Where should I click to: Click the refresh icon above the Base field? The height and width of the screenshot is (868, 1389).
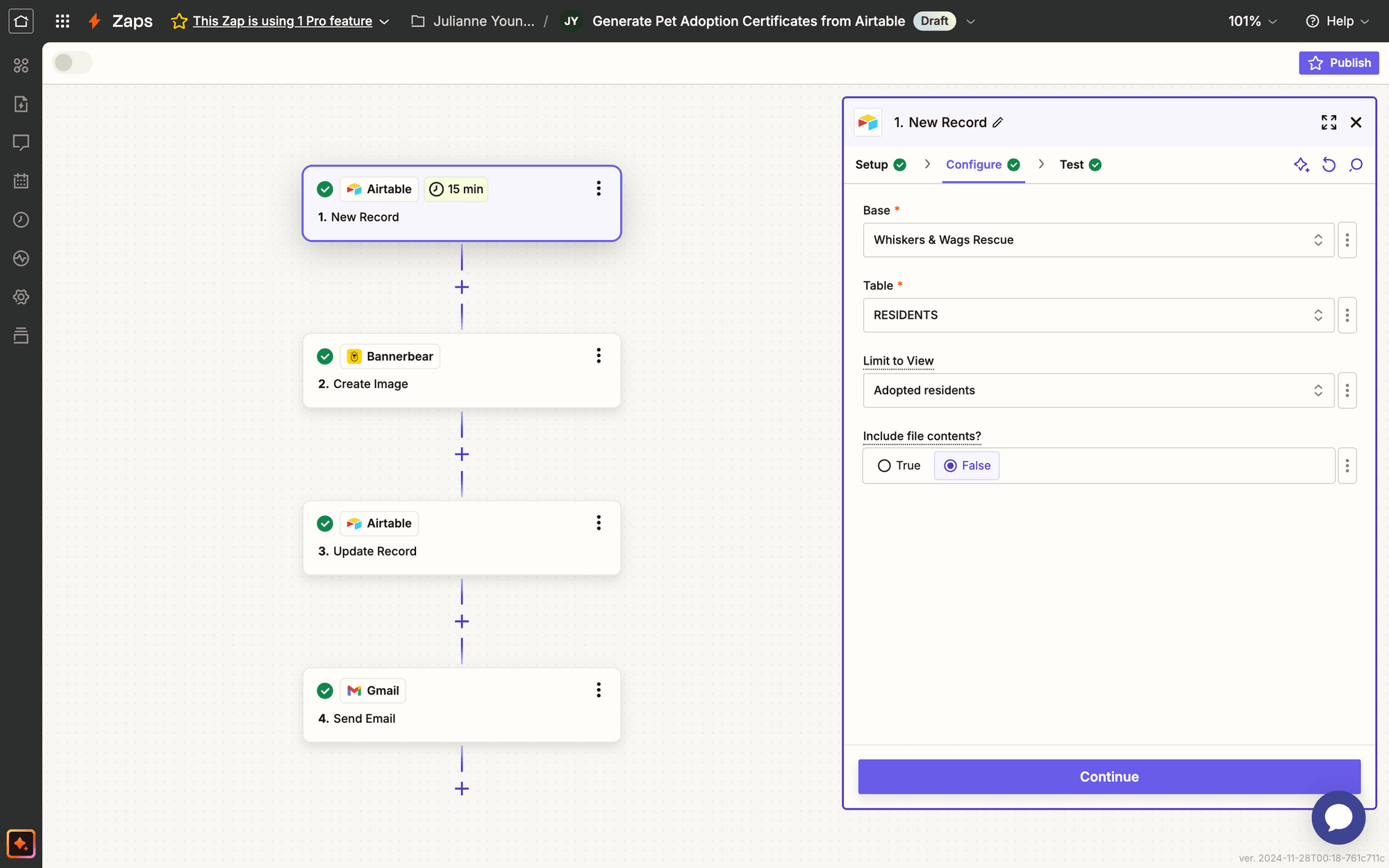click(x=1329, y=165)
